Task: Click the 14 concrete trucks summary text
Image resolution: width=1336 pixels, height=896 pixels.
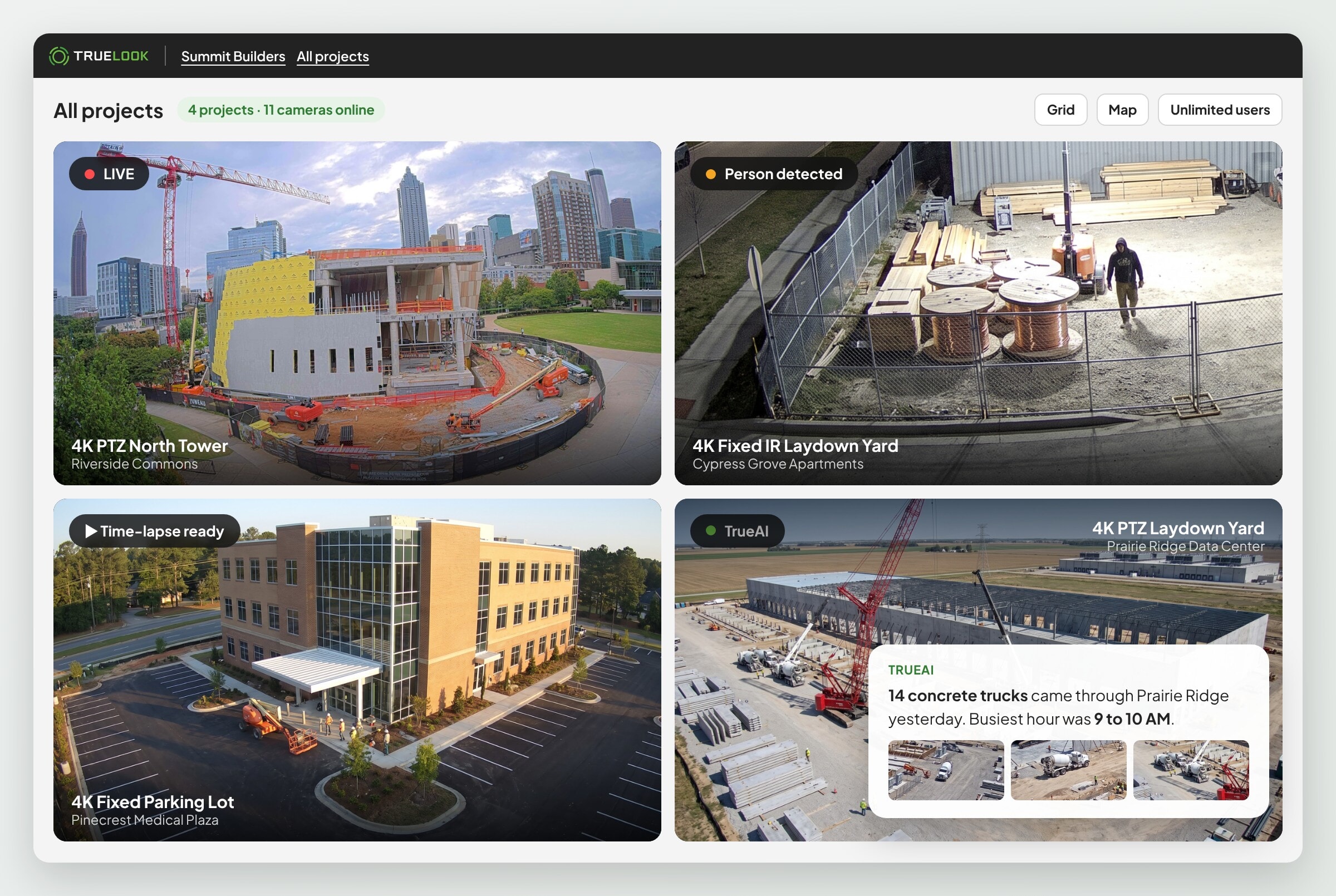Action: pos(1058,707)
